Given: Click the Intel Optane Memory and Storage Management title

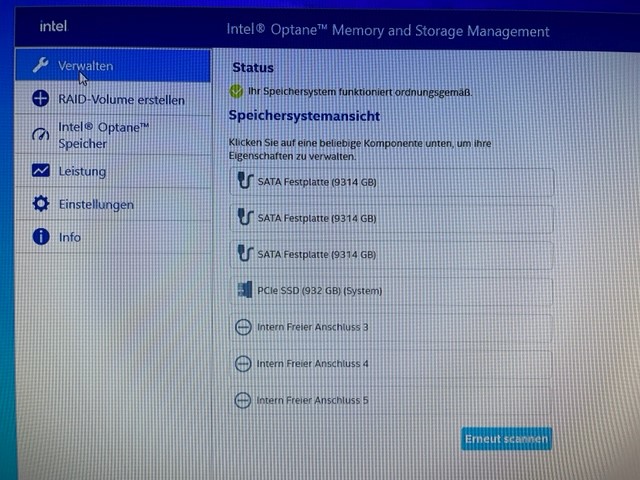Looking at the screenshot, I should point(388,31).
